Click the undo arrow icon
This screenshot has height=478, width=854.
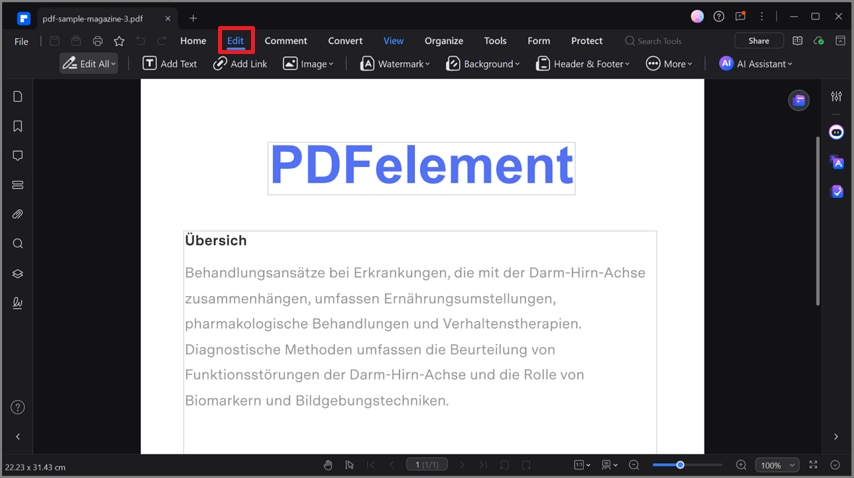tap(141, 41)
